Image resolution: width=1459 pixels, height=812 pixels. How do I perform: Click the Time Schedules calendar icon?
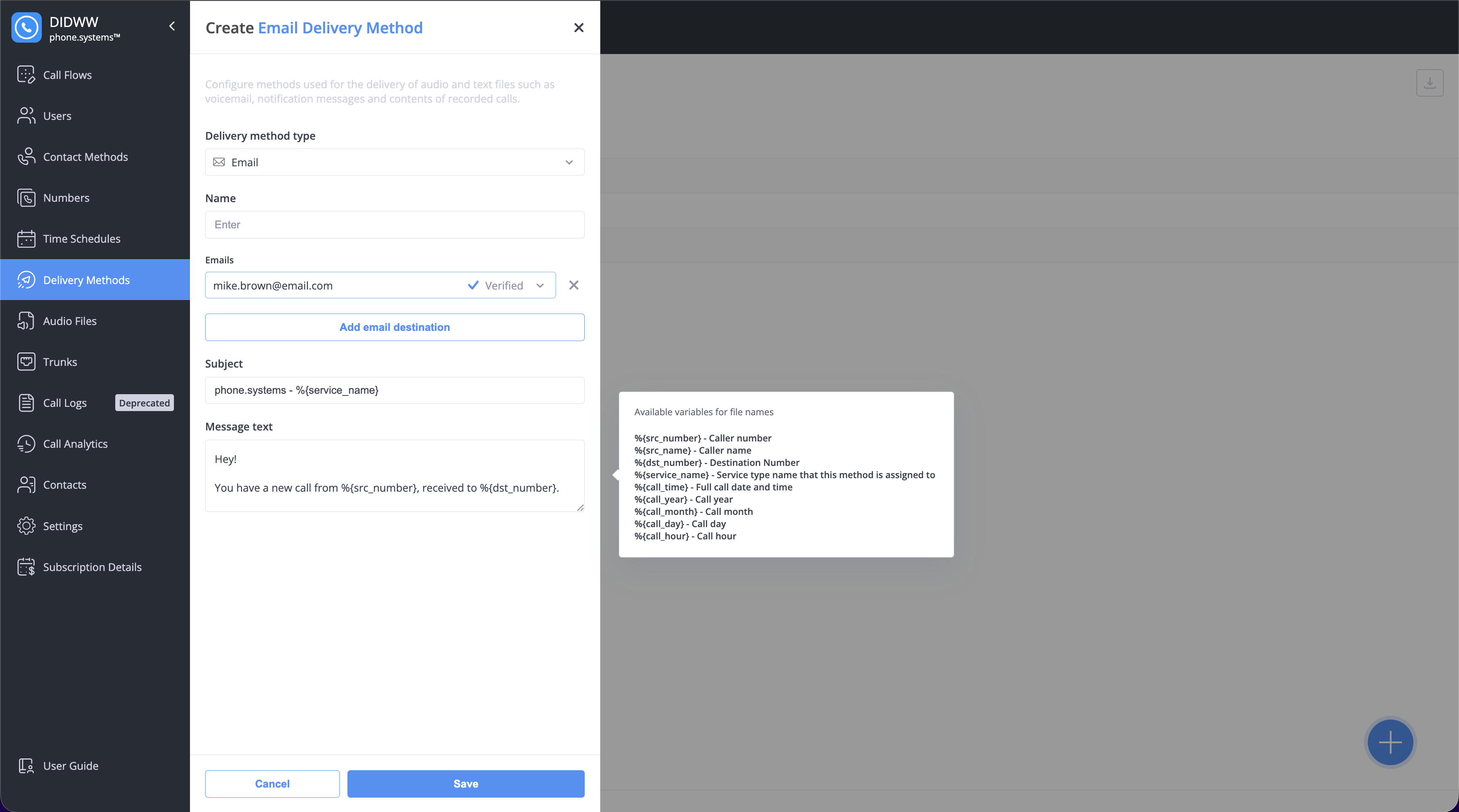coord(26,239)
